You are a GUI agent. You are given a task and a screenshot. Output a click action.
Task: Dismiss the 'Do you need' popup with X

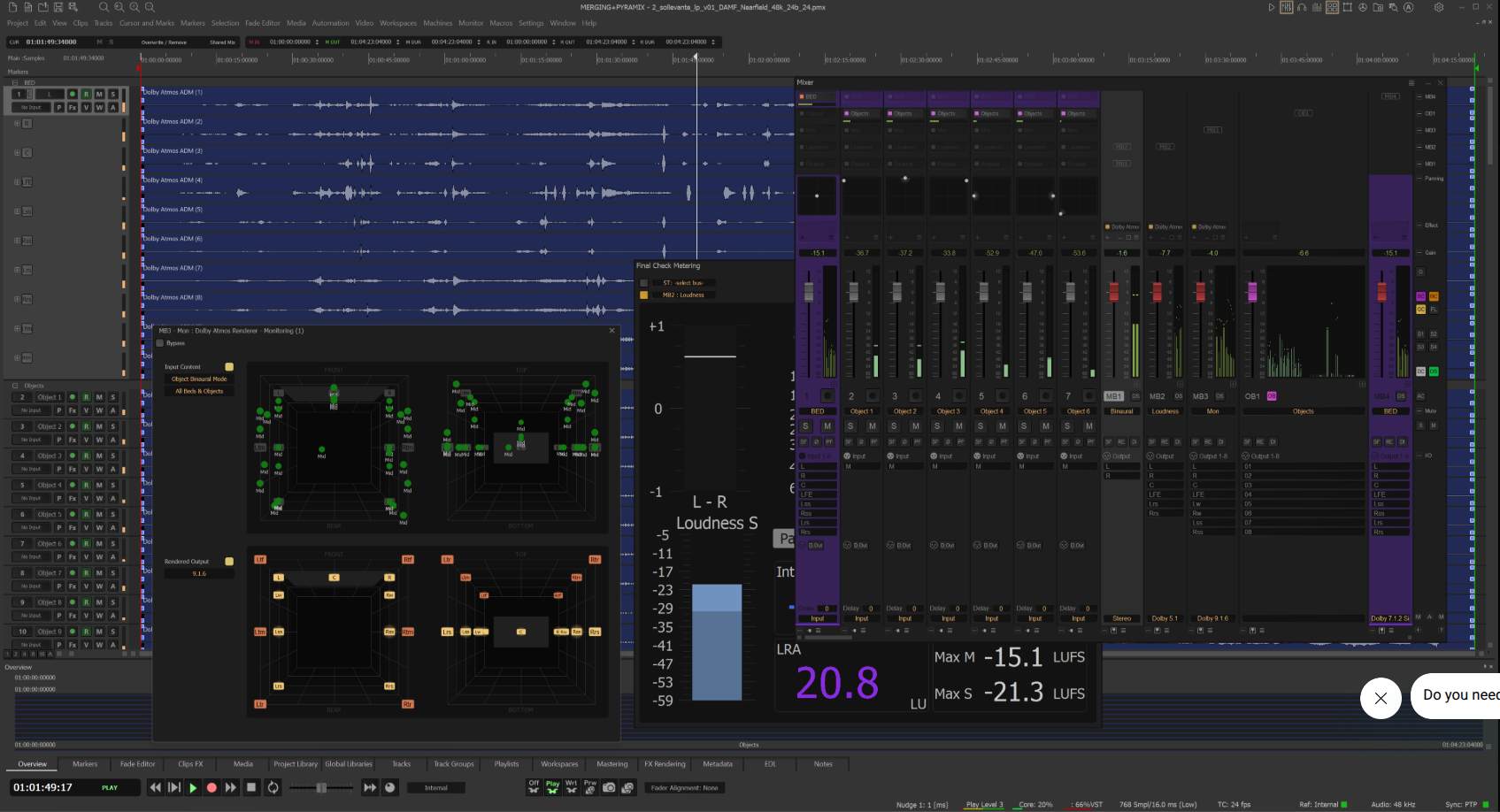coord(1381,699)
